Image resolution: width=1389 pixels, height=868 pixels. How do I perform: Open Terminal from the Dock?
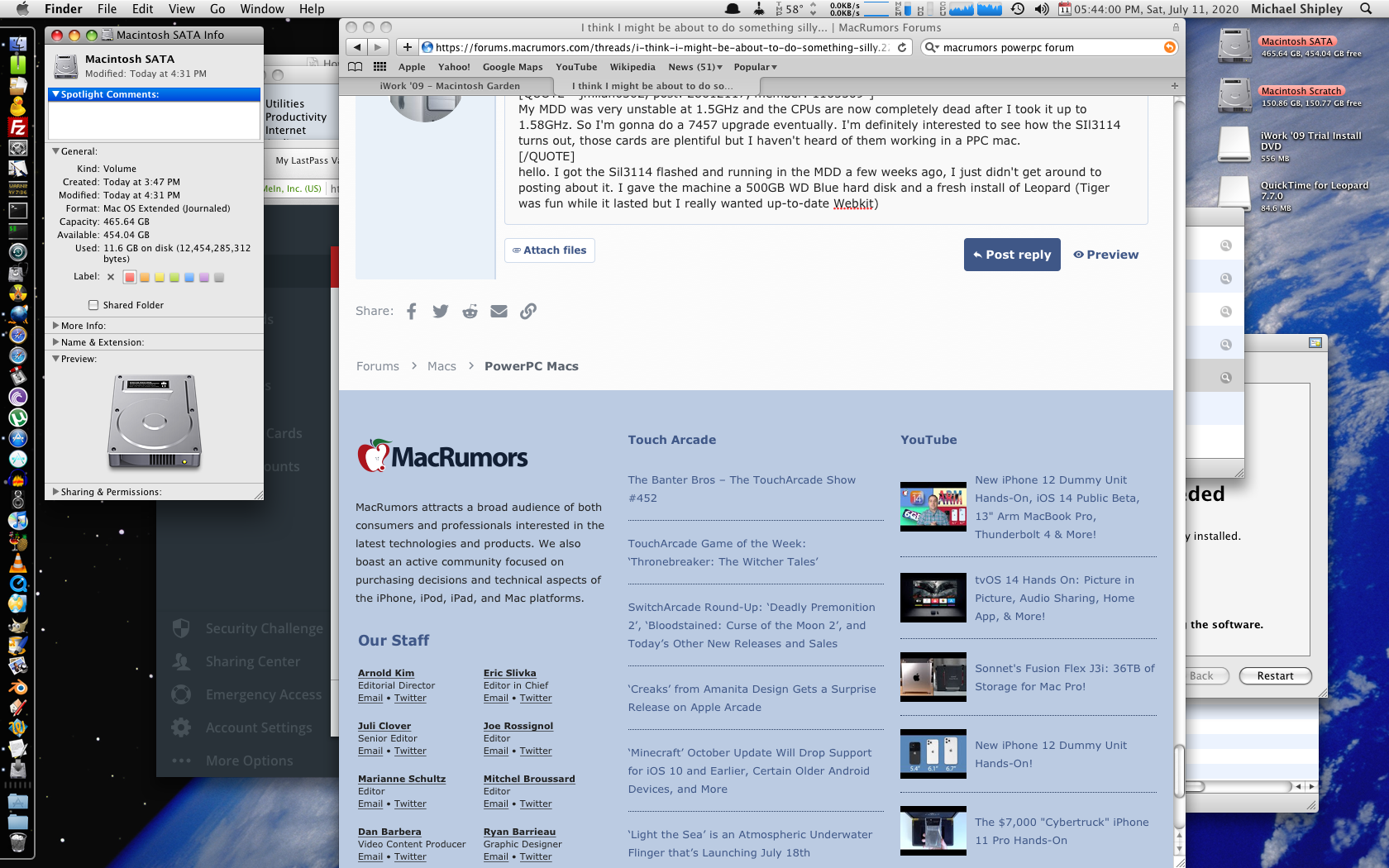click(x=17, y=211)
